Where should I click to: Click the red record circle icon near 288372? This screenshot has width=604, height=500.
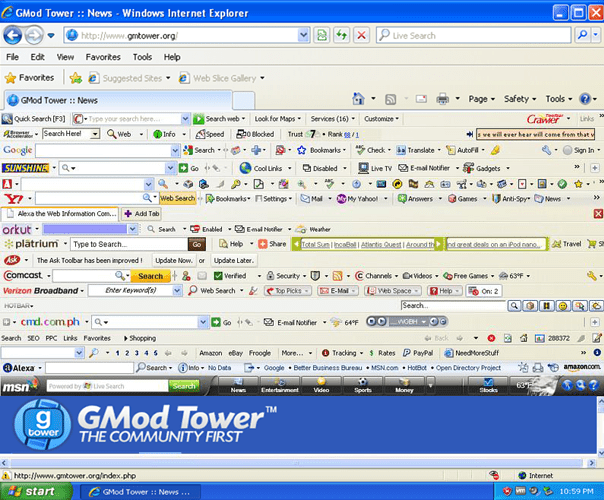491,338
